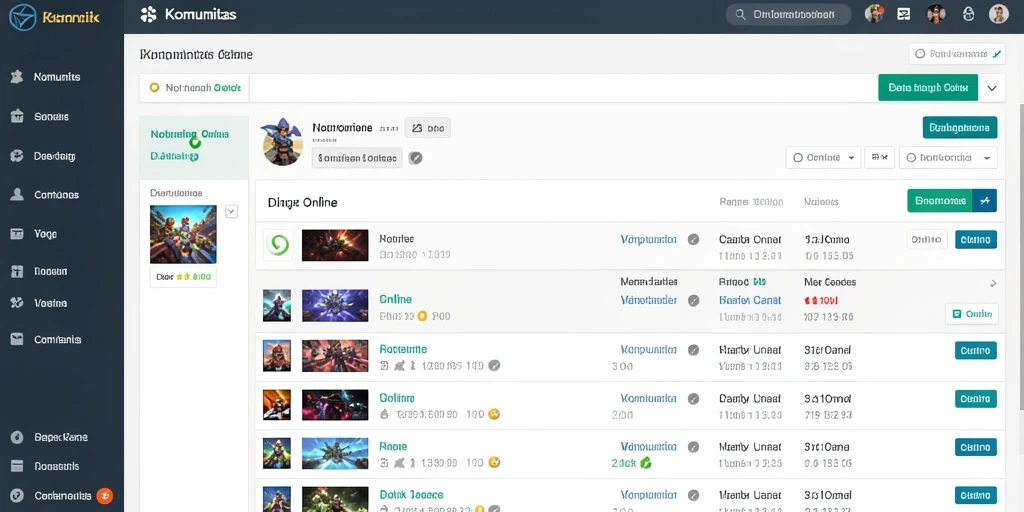This screenshot has width=1024, height=512.
Task: Click the green leaf icon beside 2dok
Action: click(x=646, y=462)
